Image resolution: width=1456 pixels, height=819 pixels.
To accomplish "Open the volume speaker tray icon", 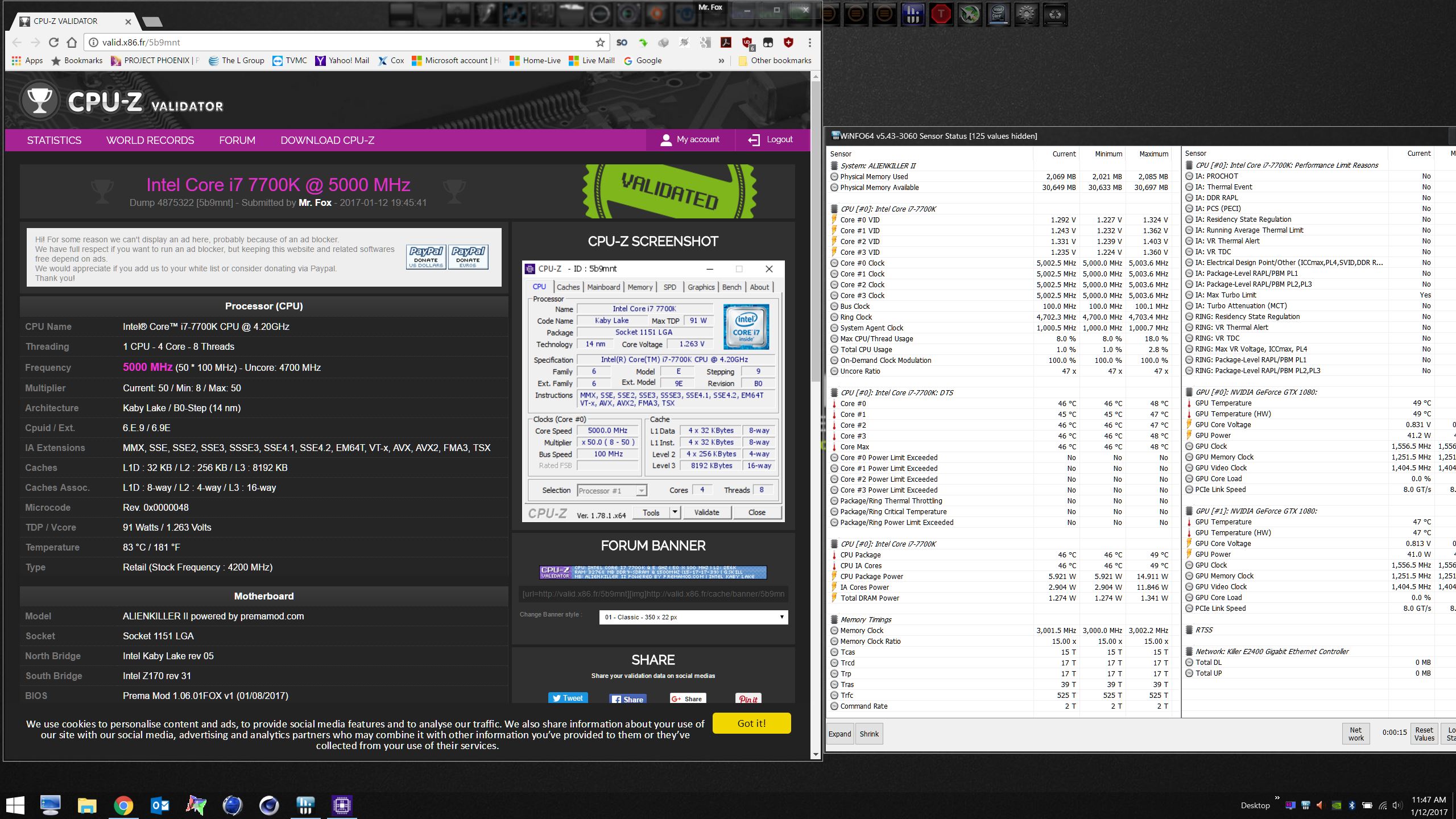I will pos(1397,805).
